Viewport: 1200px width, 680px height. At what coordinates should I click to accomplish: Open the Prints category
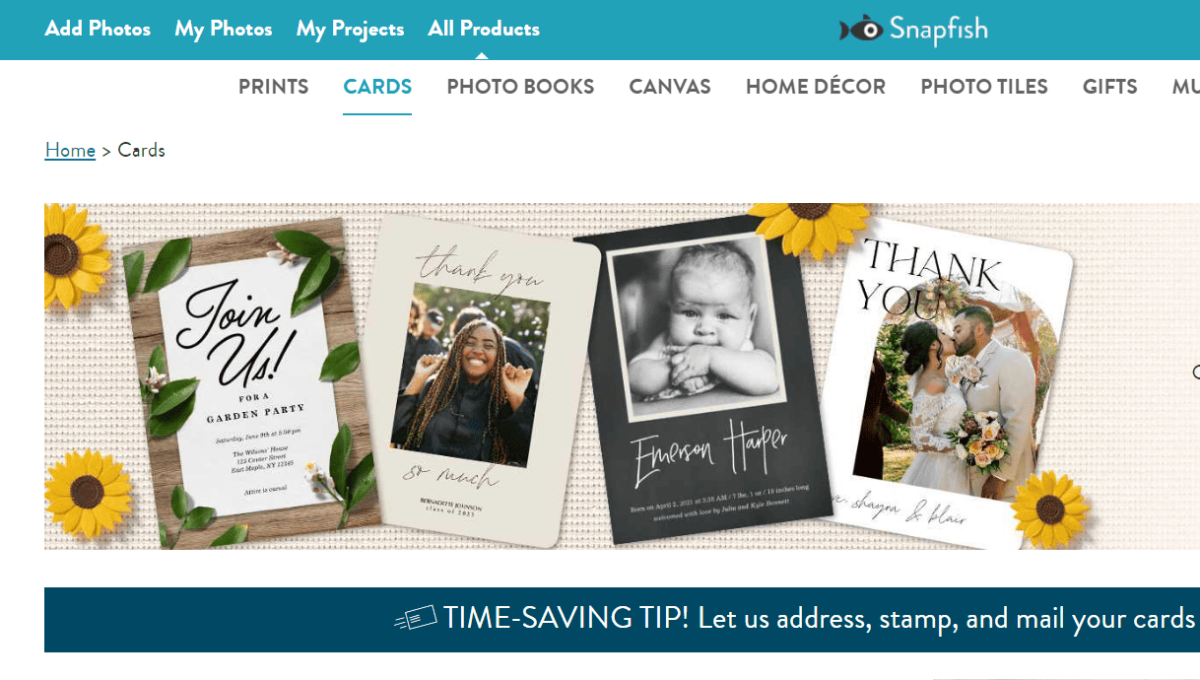pyautogui.click(x=273, y=87)
